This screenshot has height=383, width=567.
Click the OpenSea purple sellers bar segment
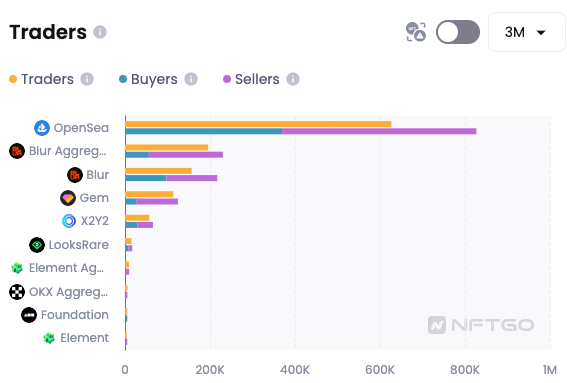point(379,131)
